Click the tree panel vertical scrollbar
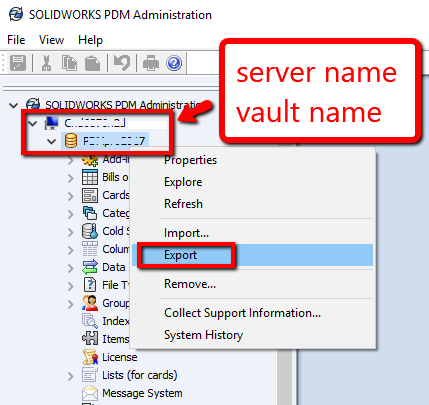This screenshot has width=429, height=405. pyautogui.click(x=284, y=378)
